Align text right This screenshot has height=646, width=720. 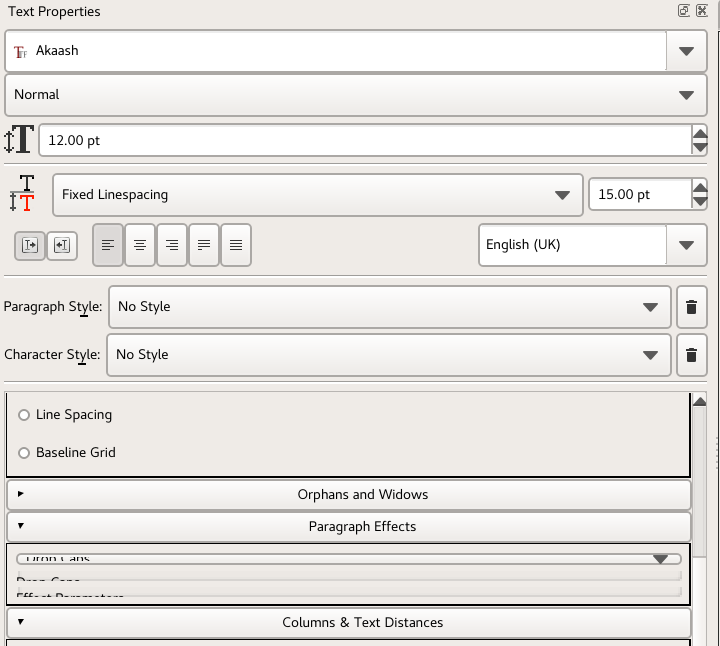(172, 245)
